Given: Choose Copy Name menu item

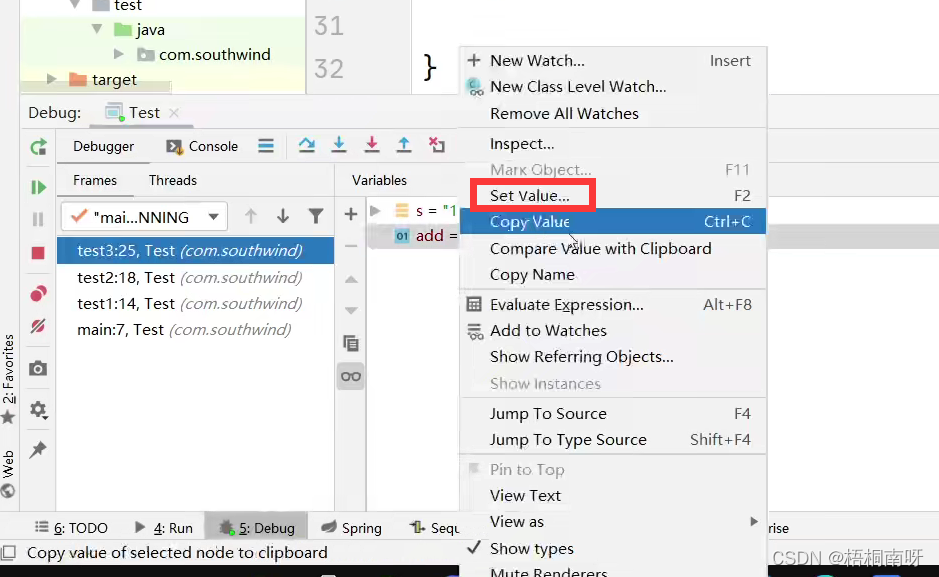Looking at the screenshot, I should pos(613,274).
